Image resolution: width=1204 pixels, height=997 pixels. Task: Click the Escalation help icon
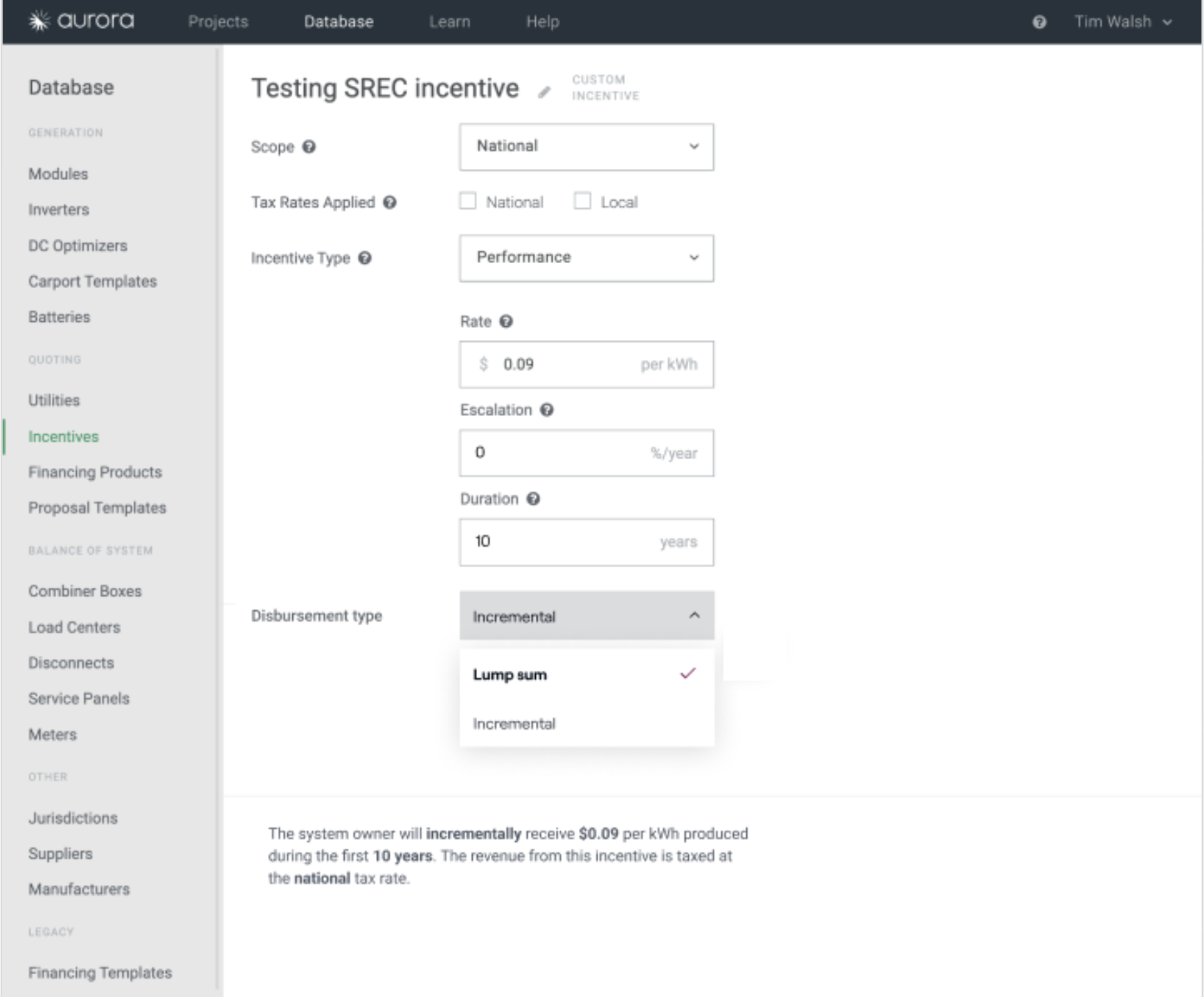547,410
